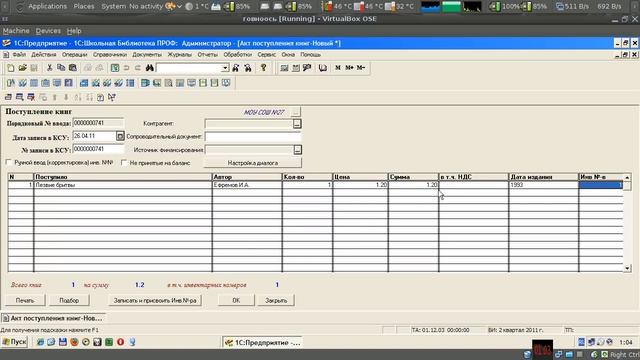The image size is (640, 360).
Task: Click the Delete row icon with red mark
Action: (31, 97)
